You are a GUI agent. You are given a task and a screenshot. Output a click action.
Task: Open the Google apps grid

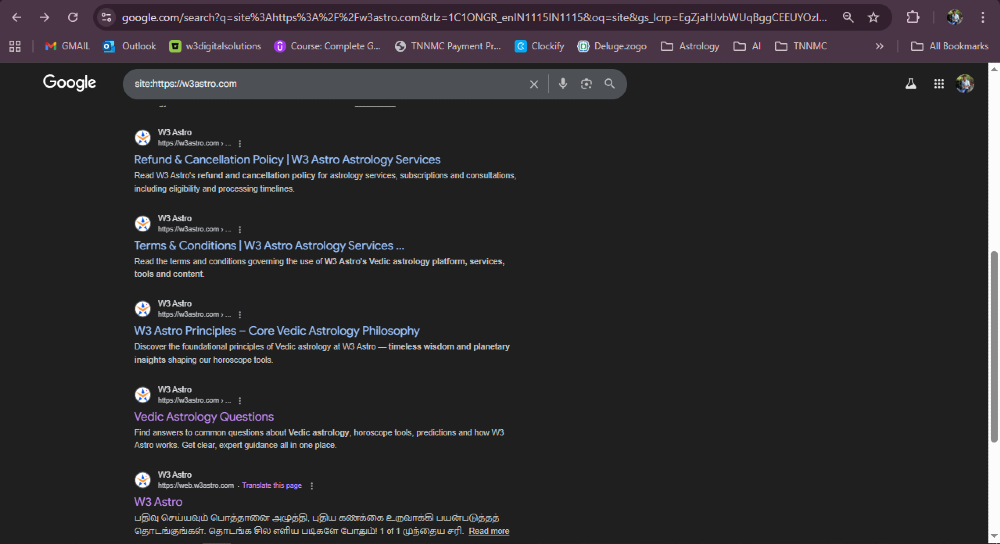point(939,84)
